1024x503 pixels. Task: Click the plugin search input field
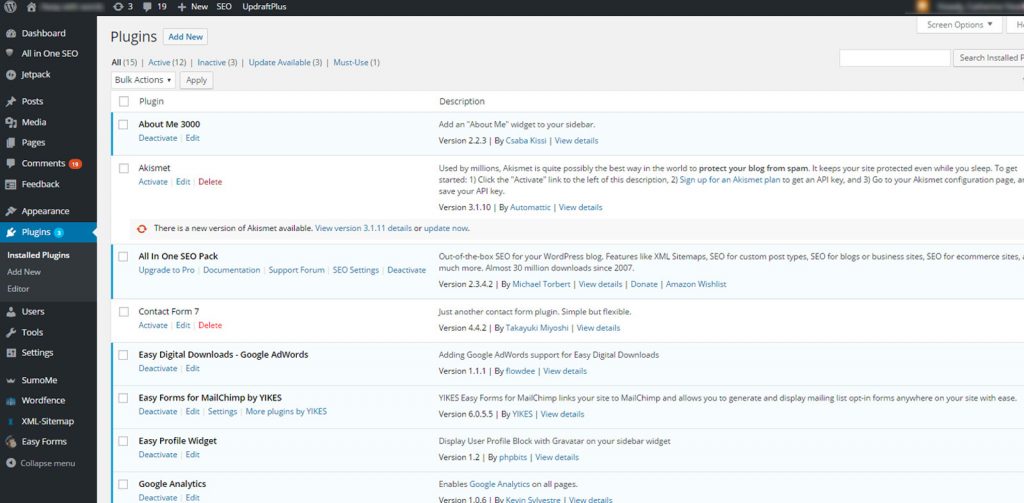[x=894, y=58]
